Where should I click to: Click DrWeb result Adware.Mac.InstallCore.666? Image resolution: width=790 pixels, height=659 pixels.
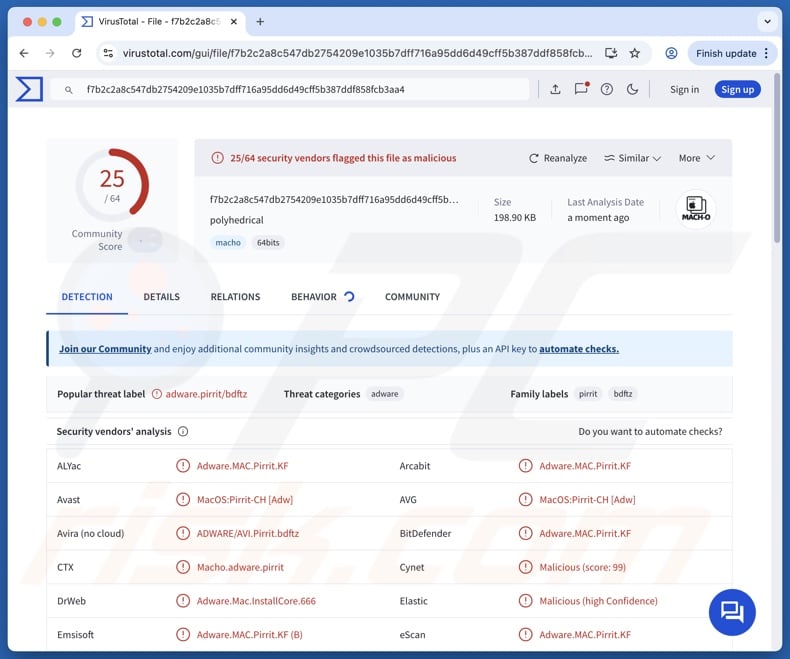256,601
